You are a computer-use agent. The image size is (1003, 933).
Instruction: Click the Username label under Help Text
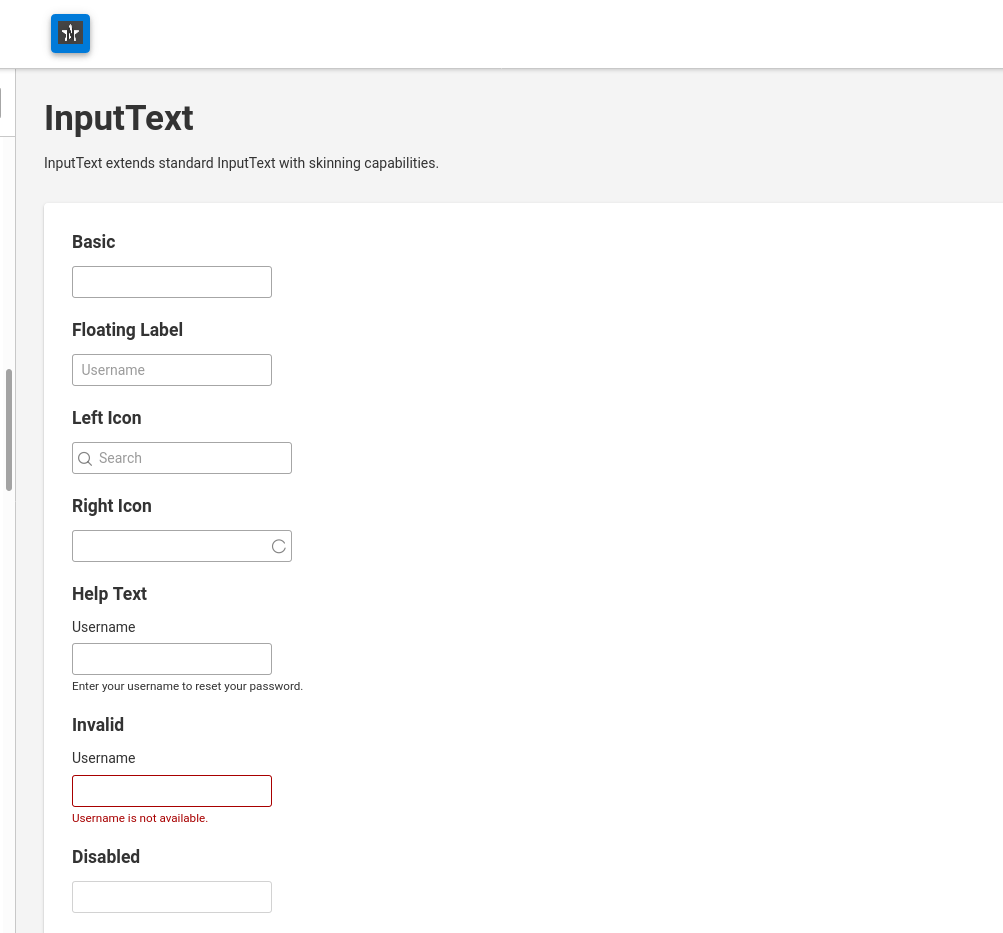104,627
